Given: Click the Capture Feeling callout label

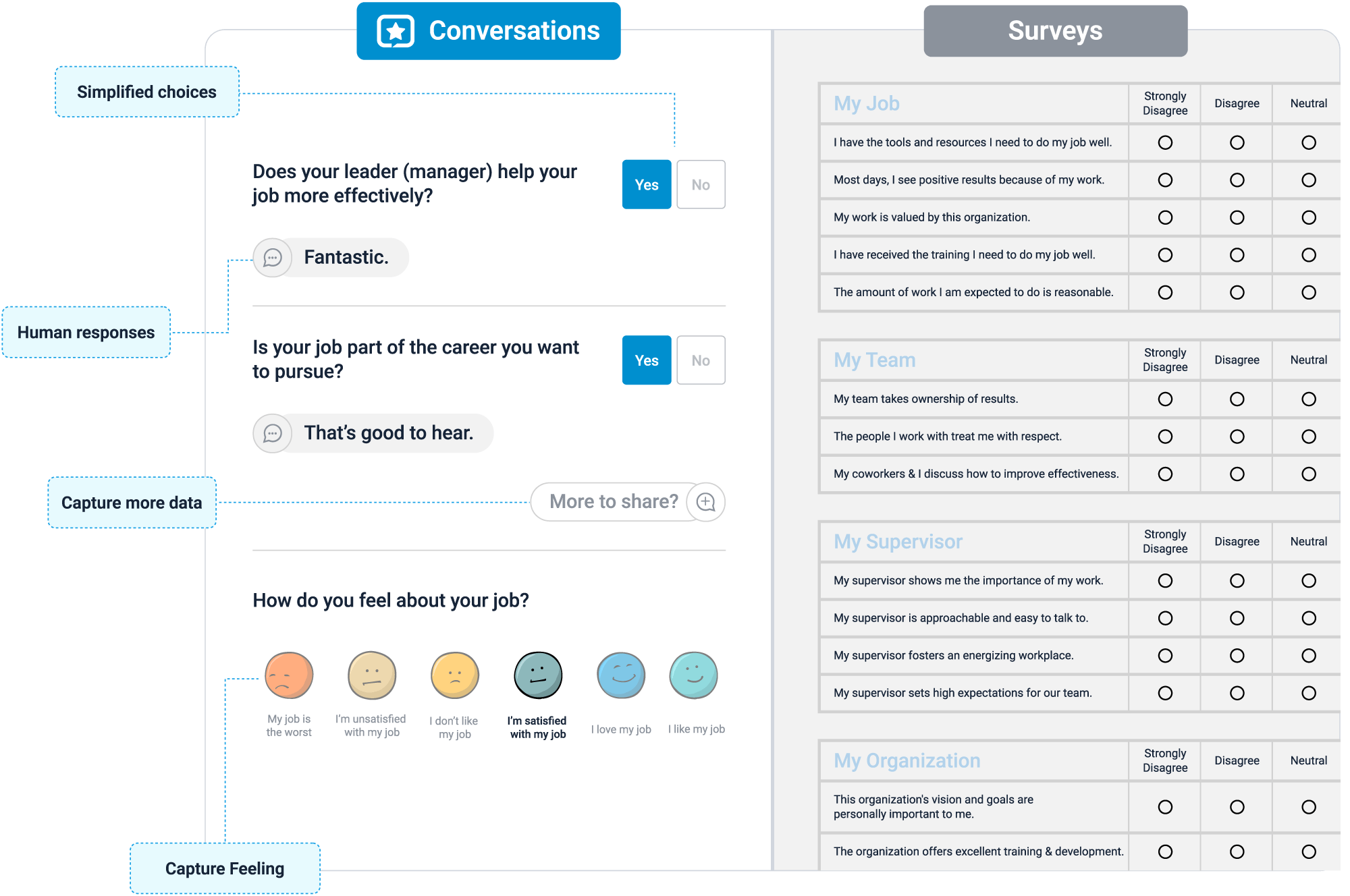Looking at the screenshot, I should [225, 868].
